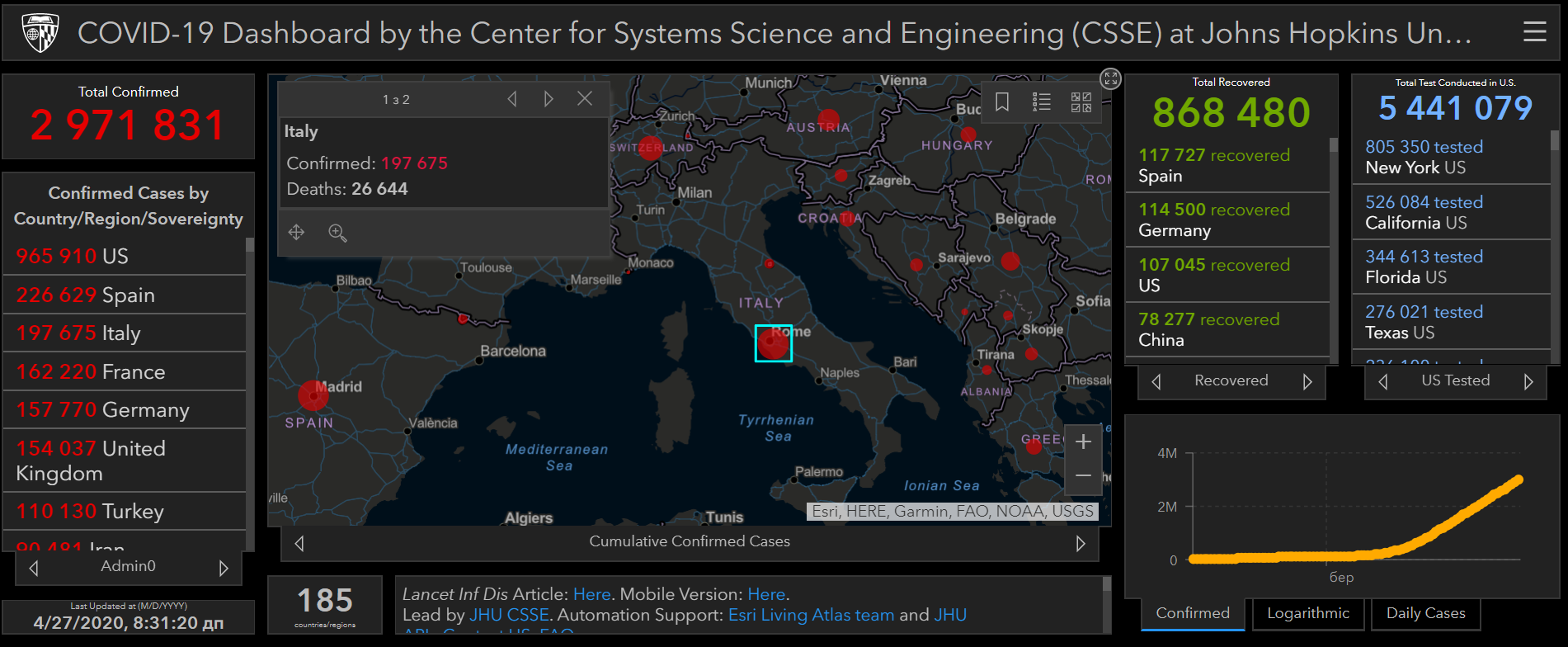Switch to Daily Cases chart tab
Image resolution: width=1568 pixels, height=647 pixels.
(1425, 613)
